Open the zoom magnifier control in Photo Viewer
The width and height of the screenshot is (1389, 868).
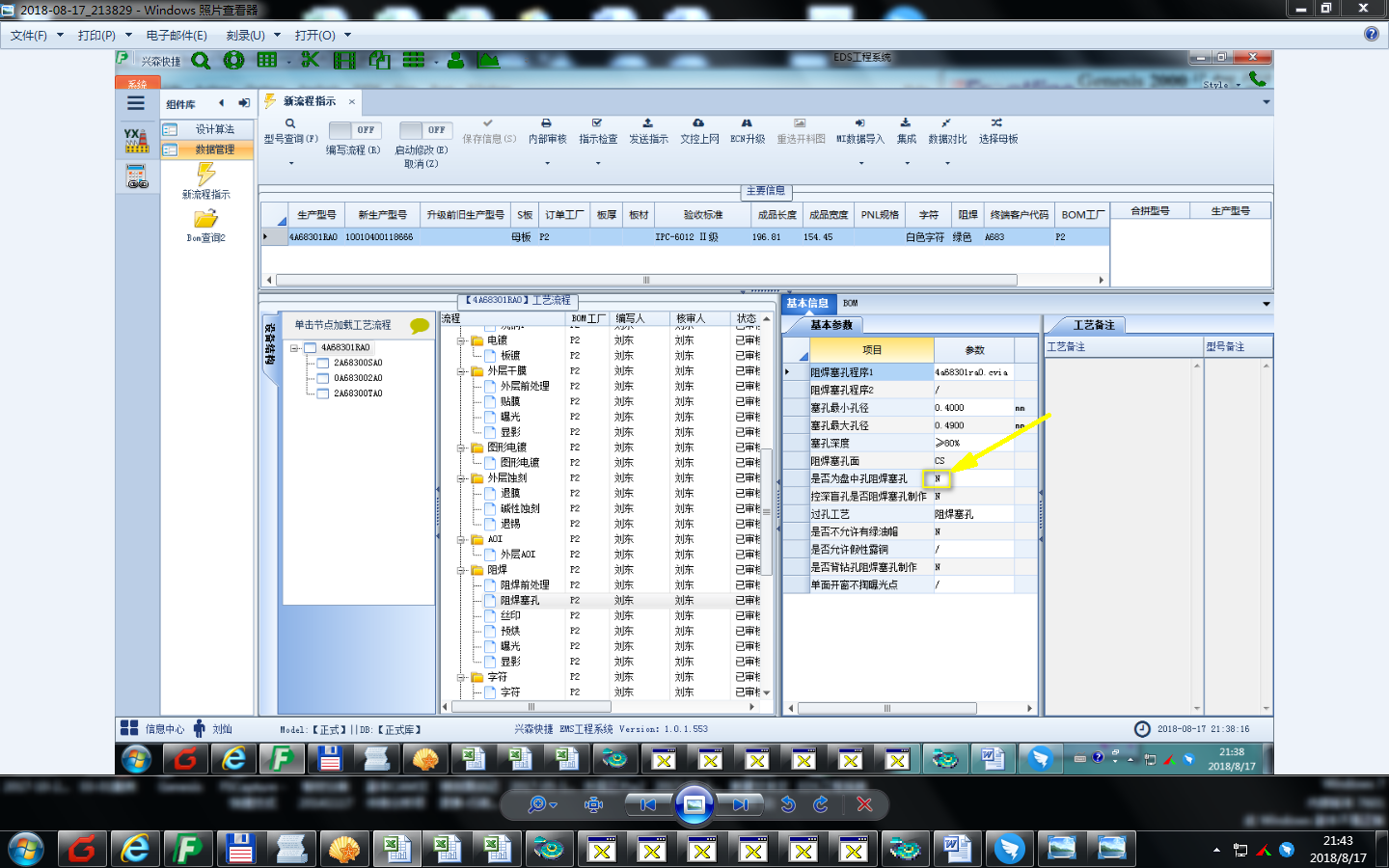click(541, 804)
